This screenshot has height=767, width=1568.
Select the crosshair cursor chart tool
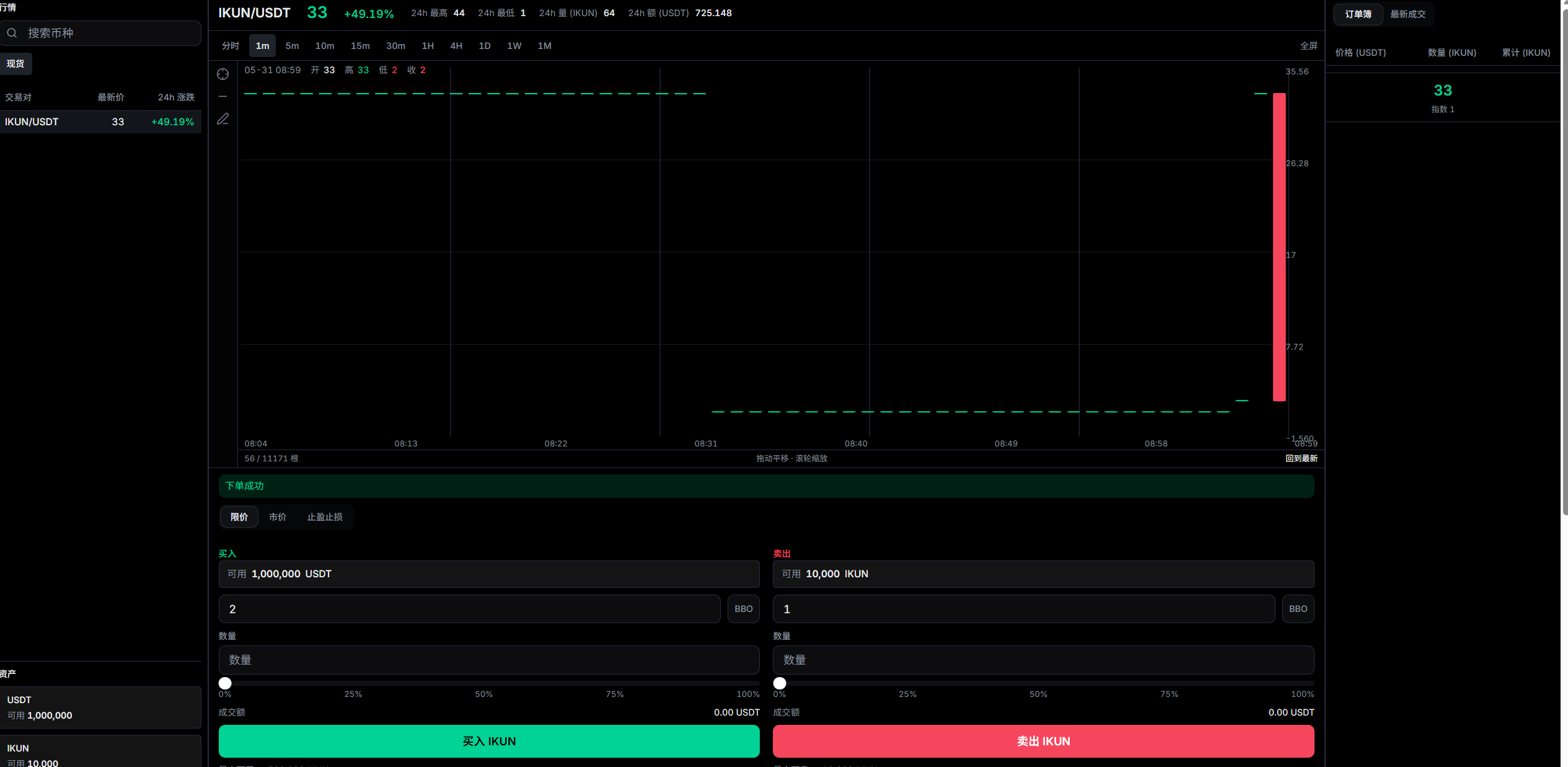point(223,74)
